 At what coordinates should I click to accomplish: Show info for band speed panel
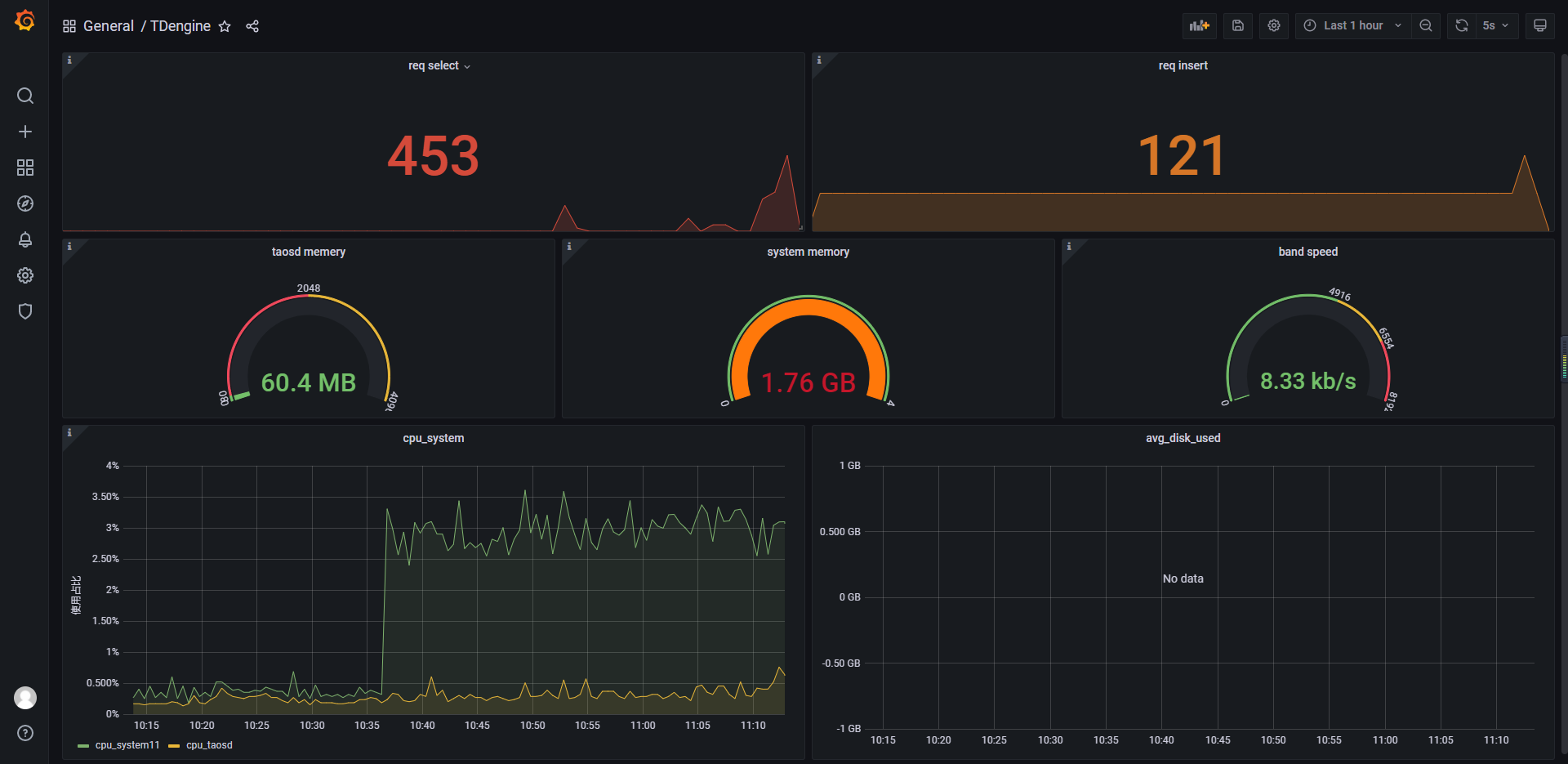(1069, 246)
